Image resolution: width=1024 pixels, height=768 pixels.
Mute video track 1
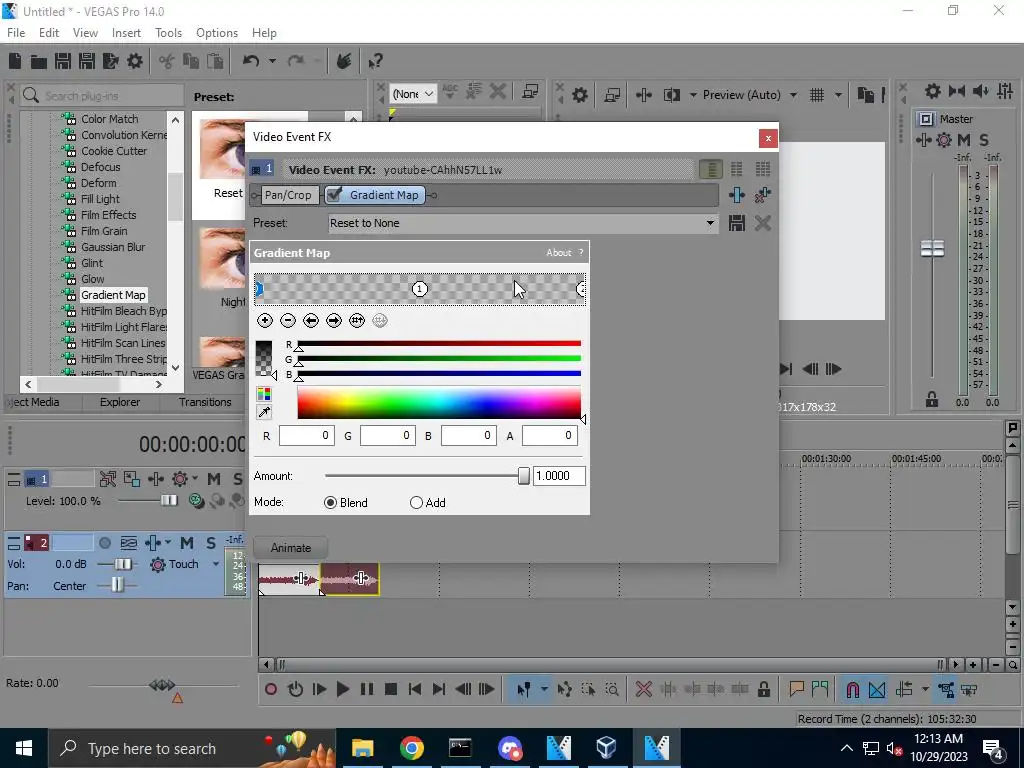click(214, 479)
